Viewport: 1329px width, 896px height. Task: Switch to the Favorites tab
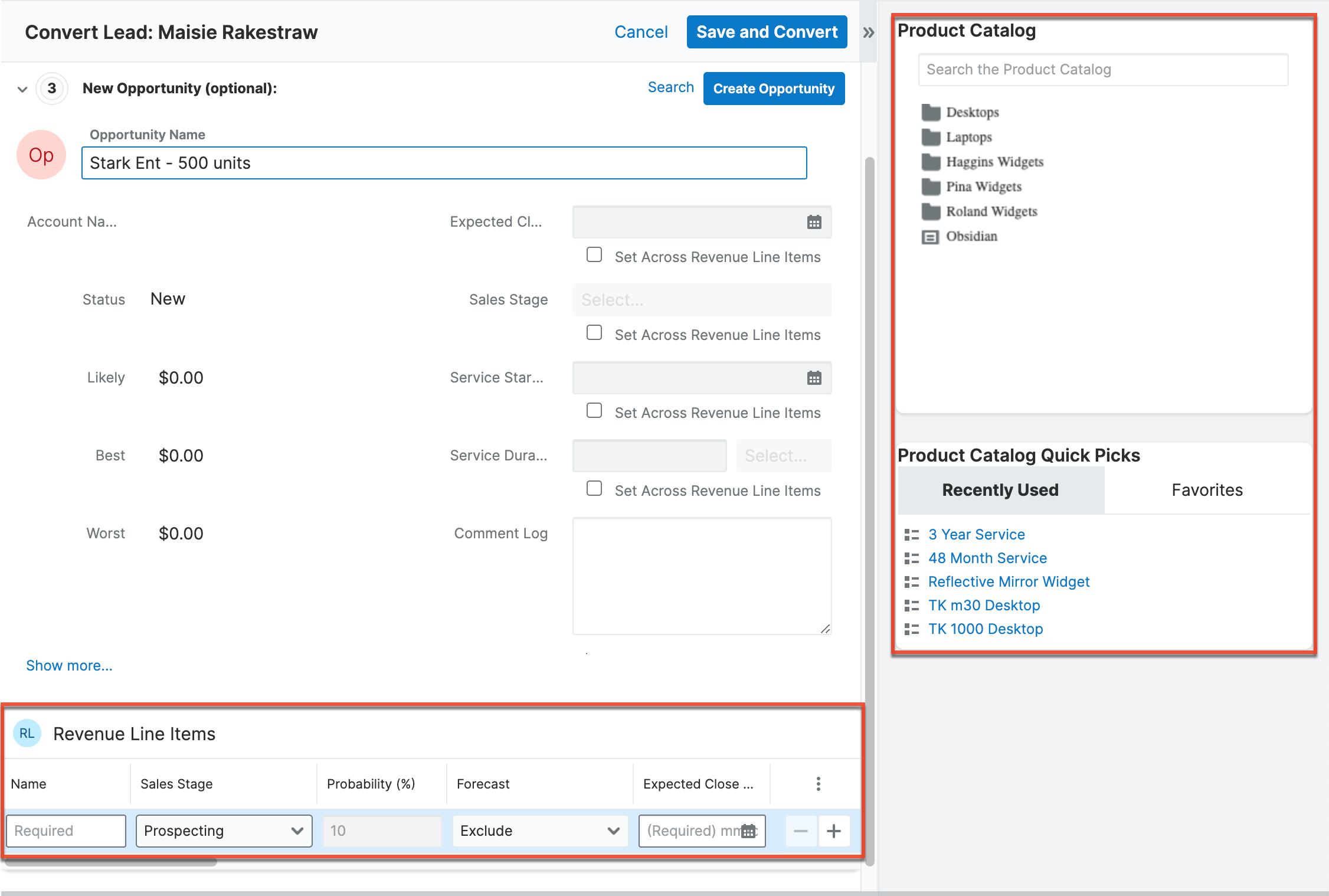(x=1207, y=490)
